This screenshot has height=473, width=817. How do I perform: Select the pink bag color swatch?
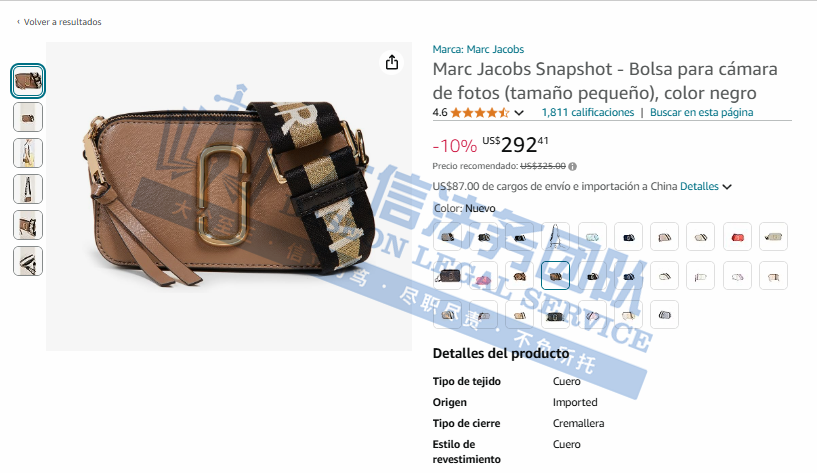click(483, 277)
